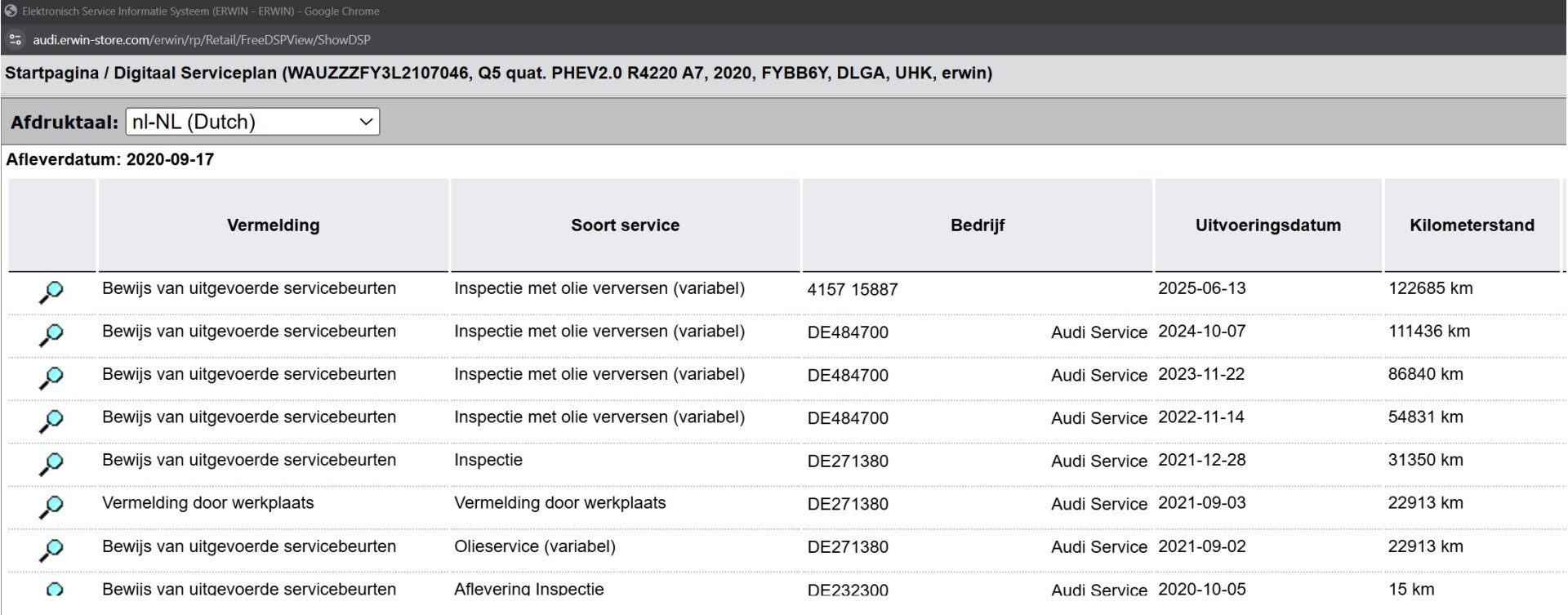Select the 54831 km mileage value
1568x615 pixels.
1426,417
